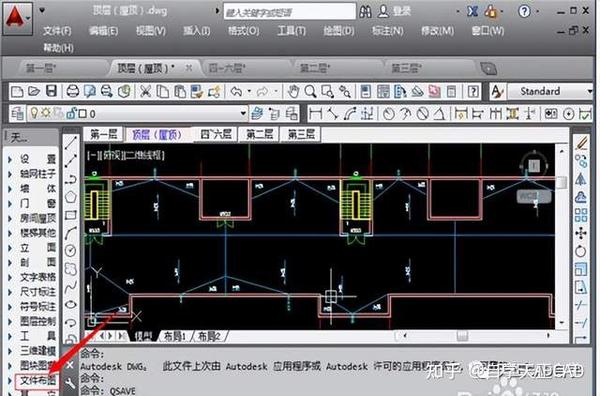Toggle the layer on/off light bulb
Screen dimensions: 600x396
(x=35, y=113)
